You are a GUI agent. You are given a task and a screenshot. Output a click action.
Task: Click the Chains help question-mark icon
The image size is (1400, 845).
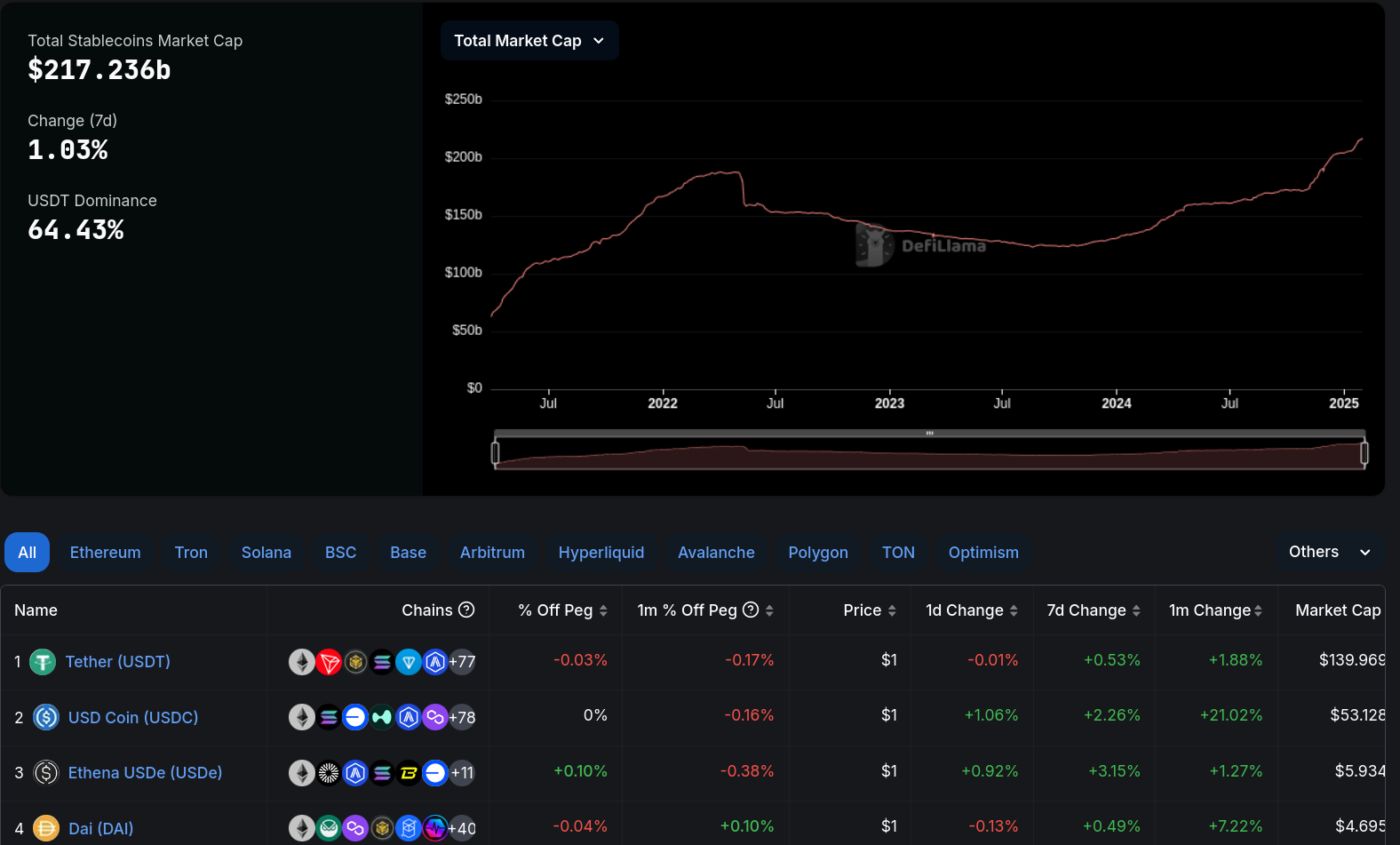[466, 610]
